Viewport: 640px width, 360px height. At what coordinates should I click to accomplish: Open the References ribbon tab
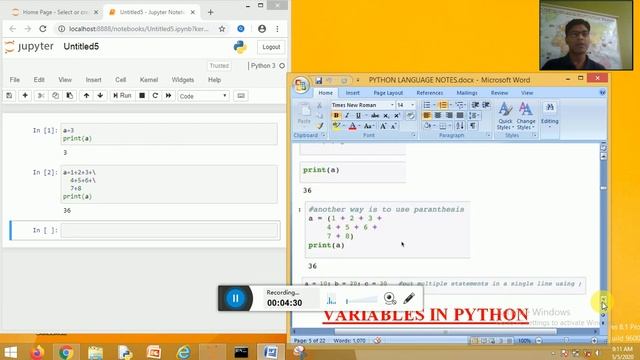click(x=430, y=93)
